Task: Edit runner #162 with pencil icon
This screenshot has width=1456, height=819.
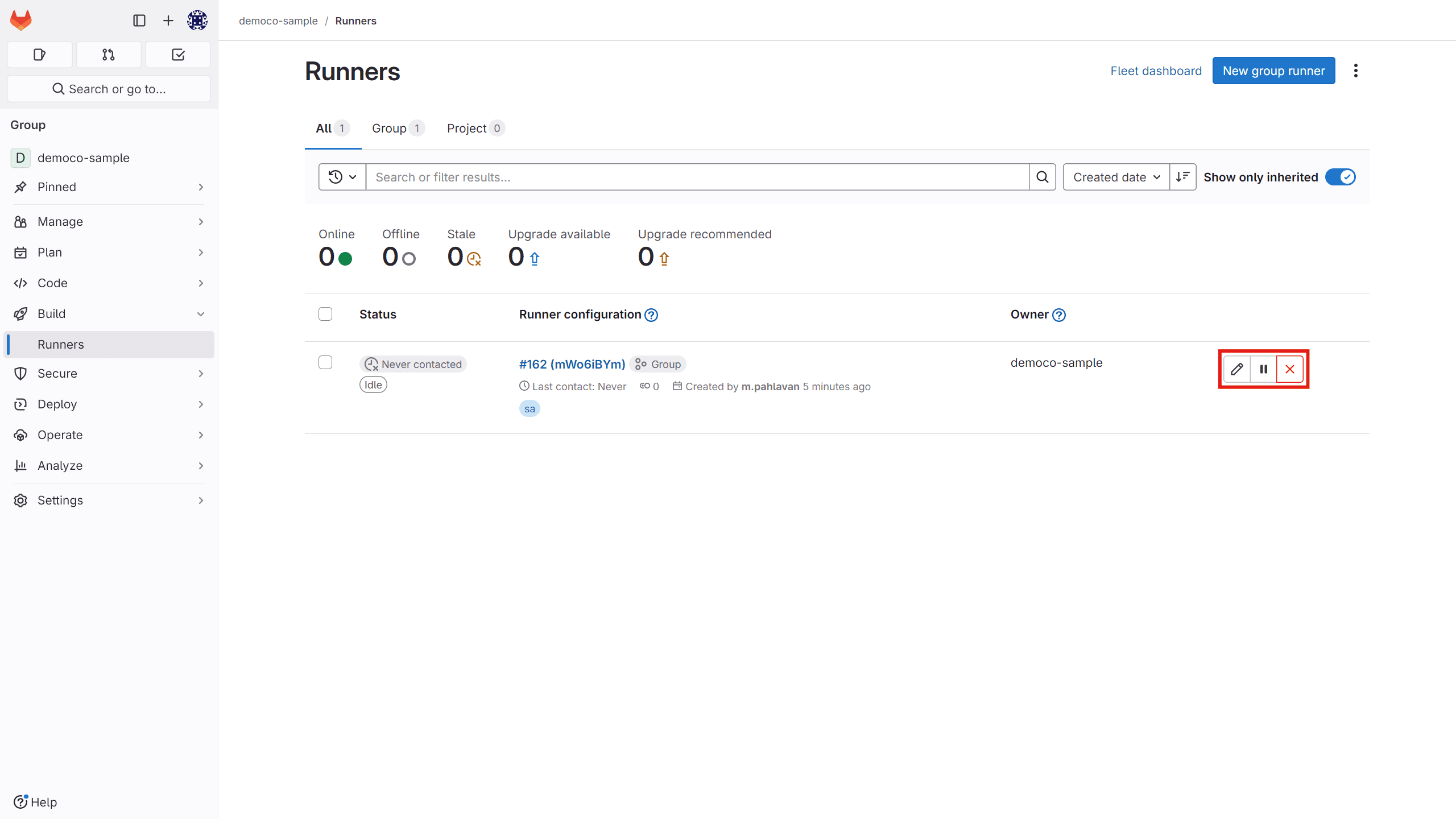Action: pos(1237,369)
